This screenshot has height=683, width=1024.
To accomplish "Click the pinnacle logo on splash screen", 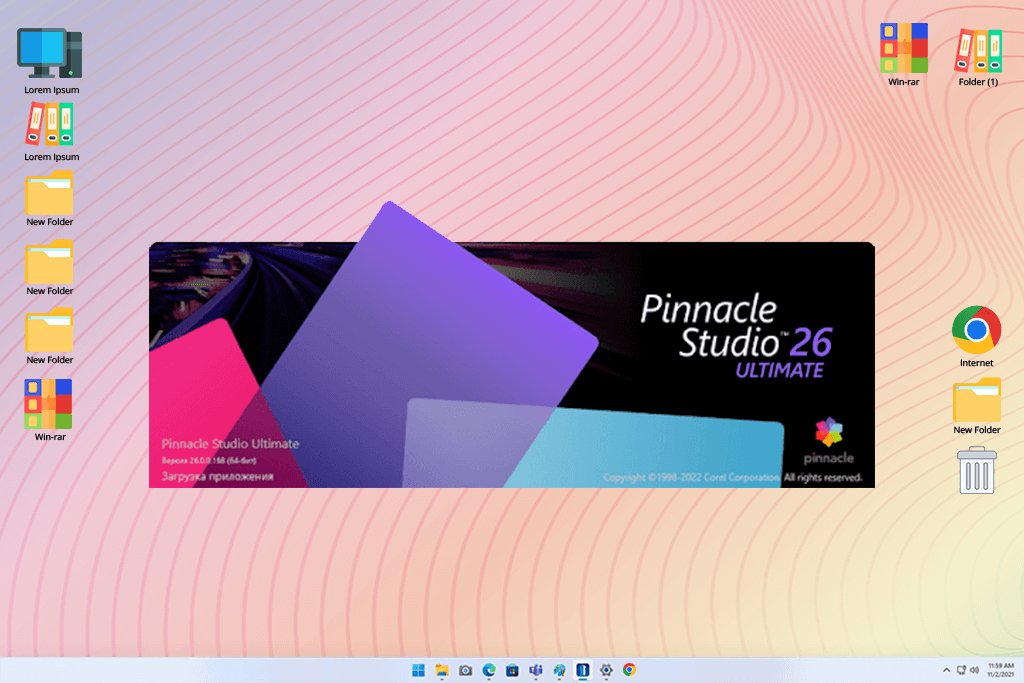I will coord(829,441).
